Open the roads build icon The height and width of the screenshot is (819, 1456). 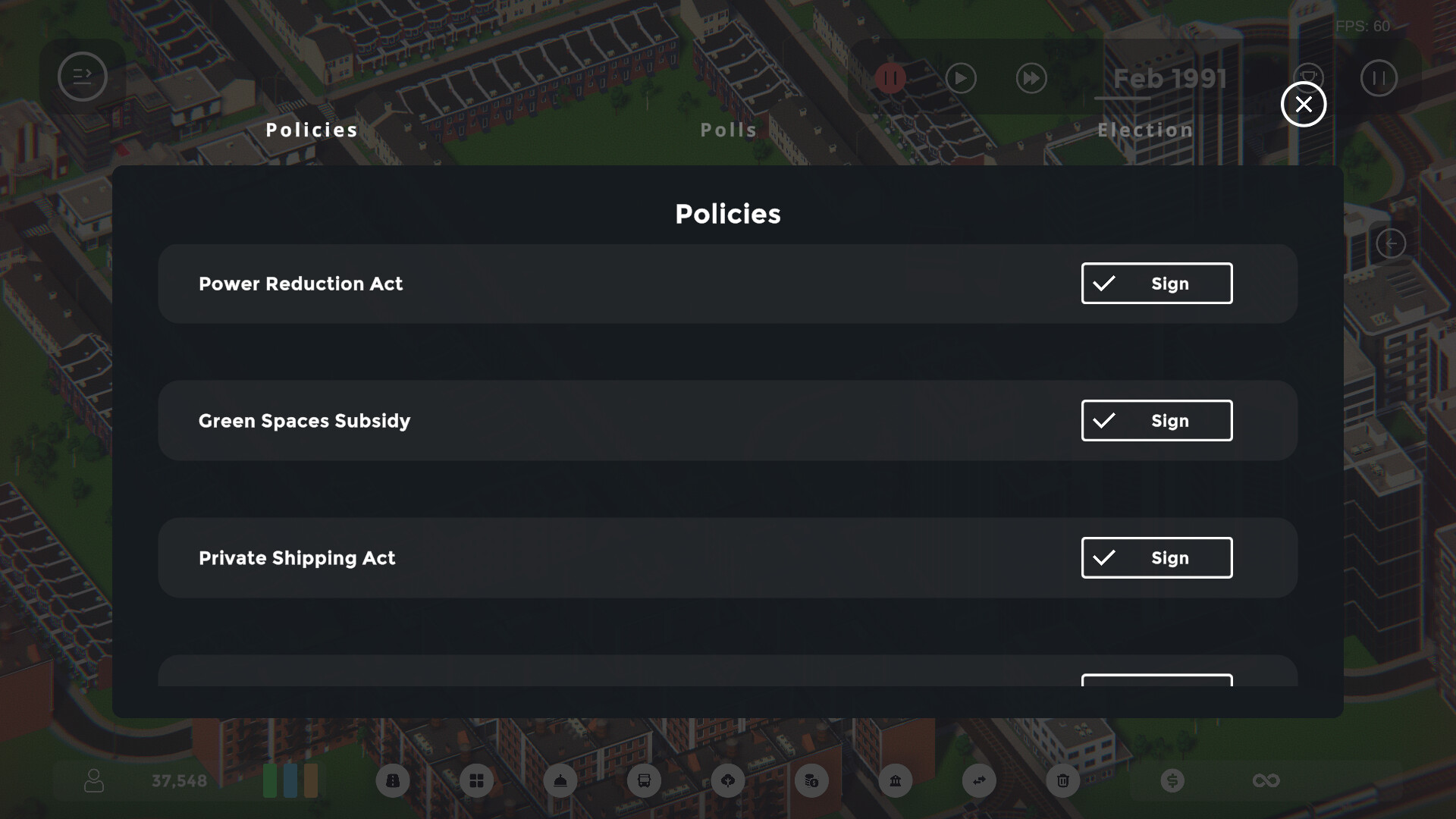click(393, 780)
